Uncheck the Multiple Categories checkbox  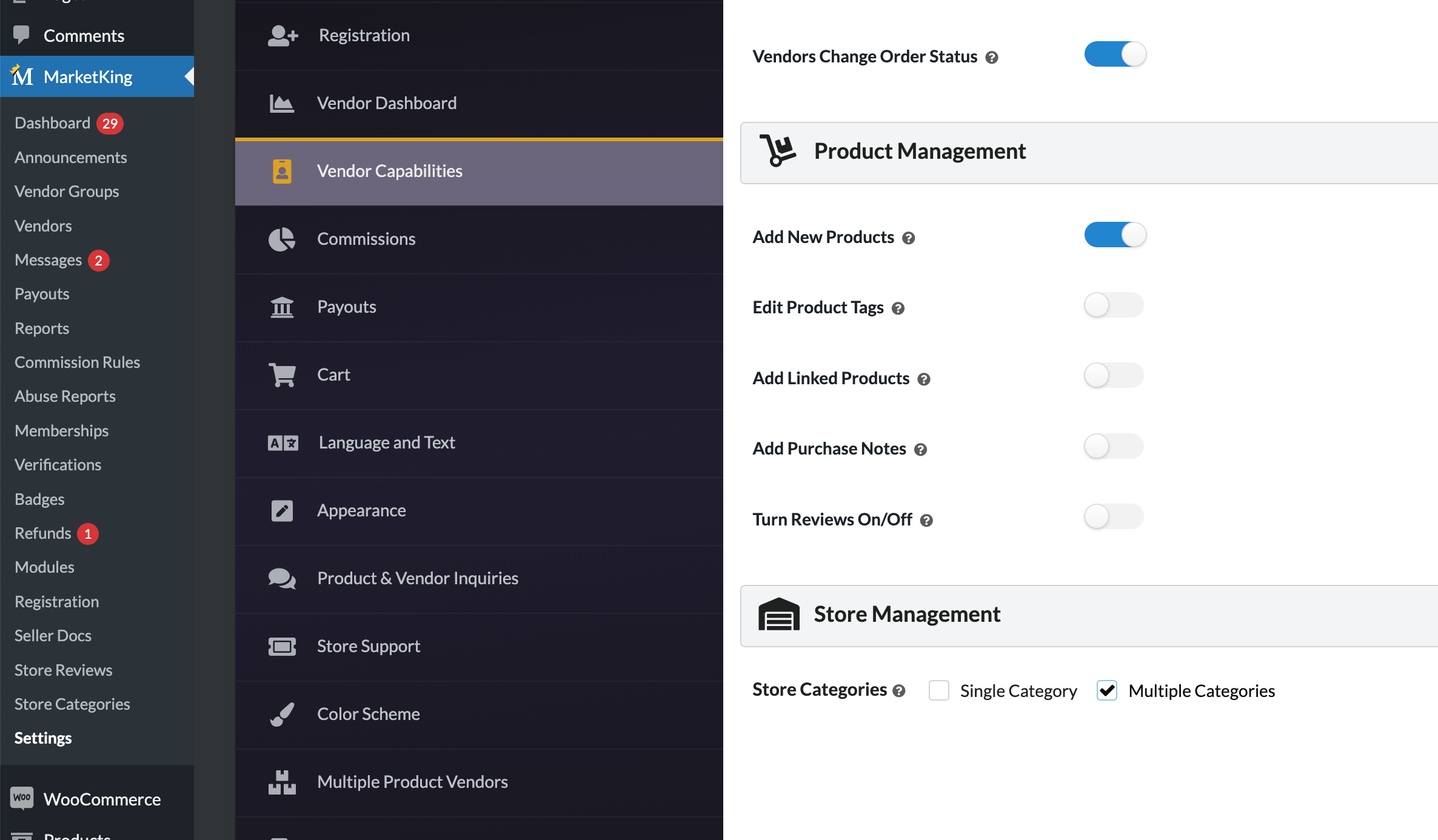pos(1107,690)
